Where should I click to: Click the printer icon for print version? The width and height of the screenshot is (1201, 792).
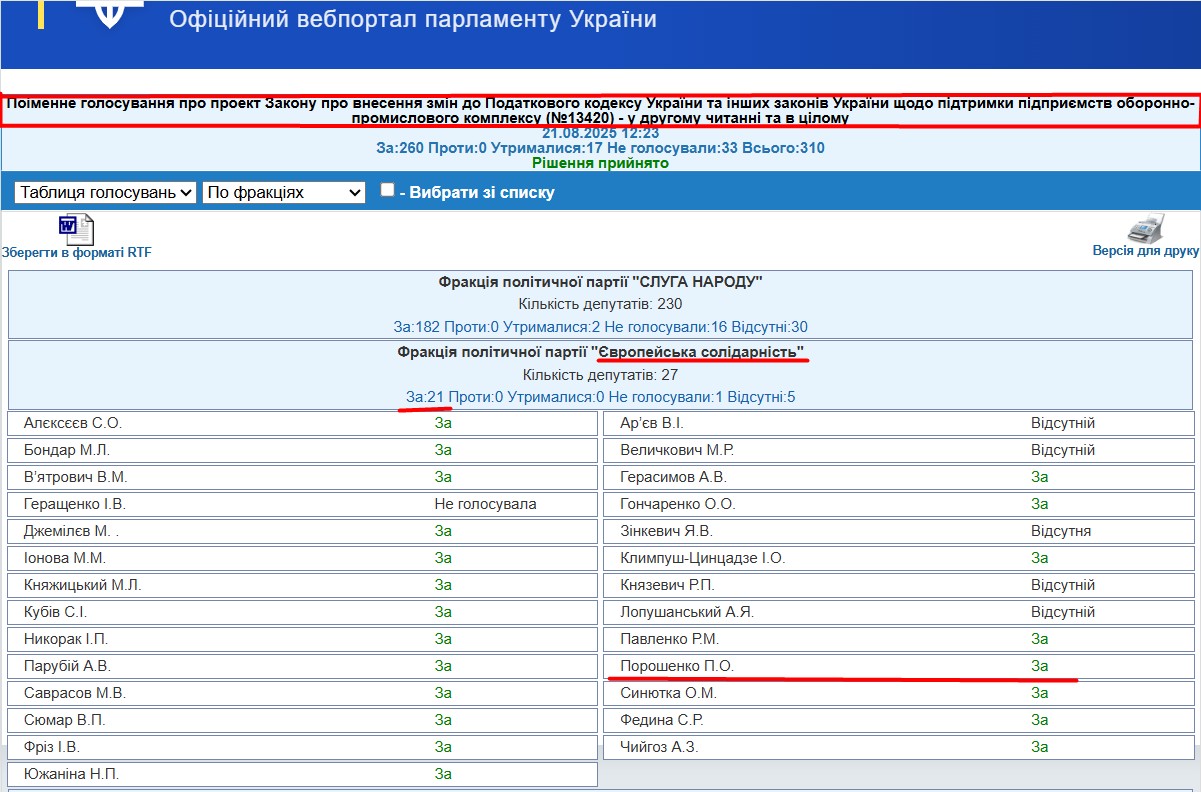point(1146,227)
